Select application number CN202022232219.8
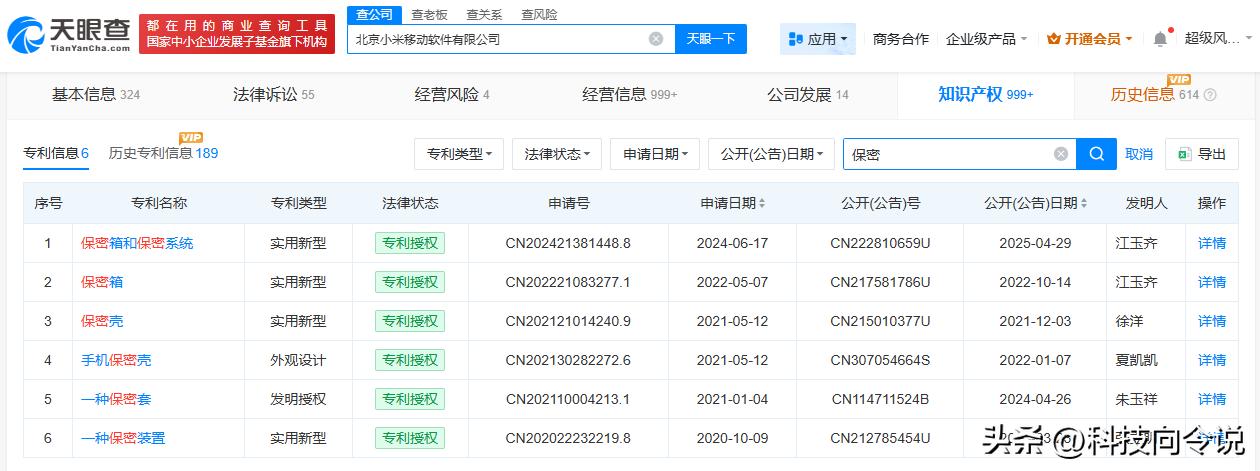The width and height of the screenshot is (1260, 471). click(568, 438)
